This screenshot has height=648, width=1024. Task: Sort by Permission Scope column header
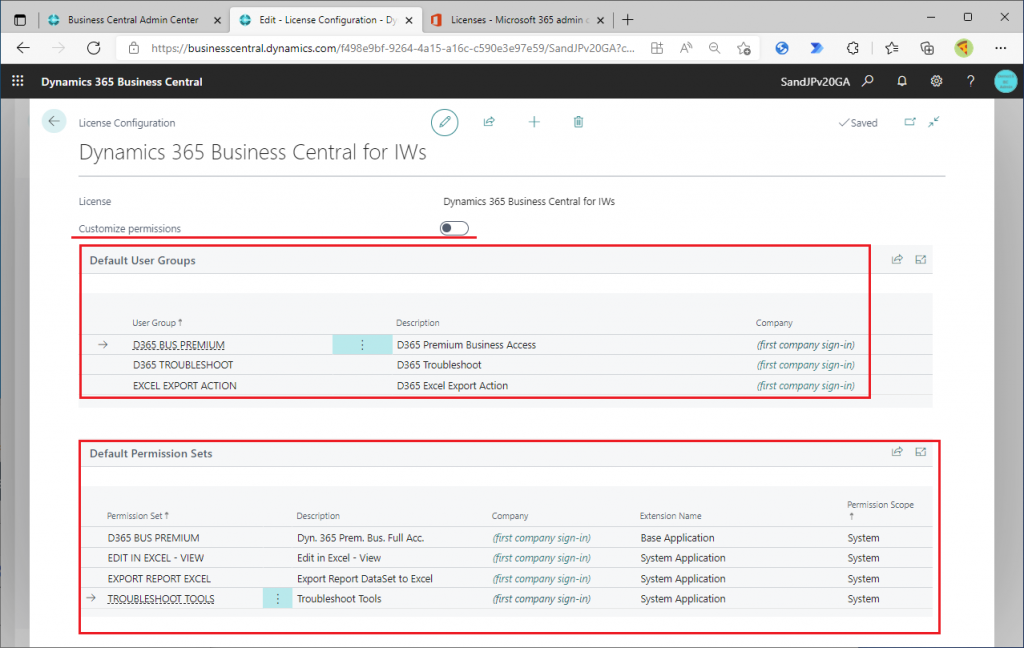click(880, 510)
